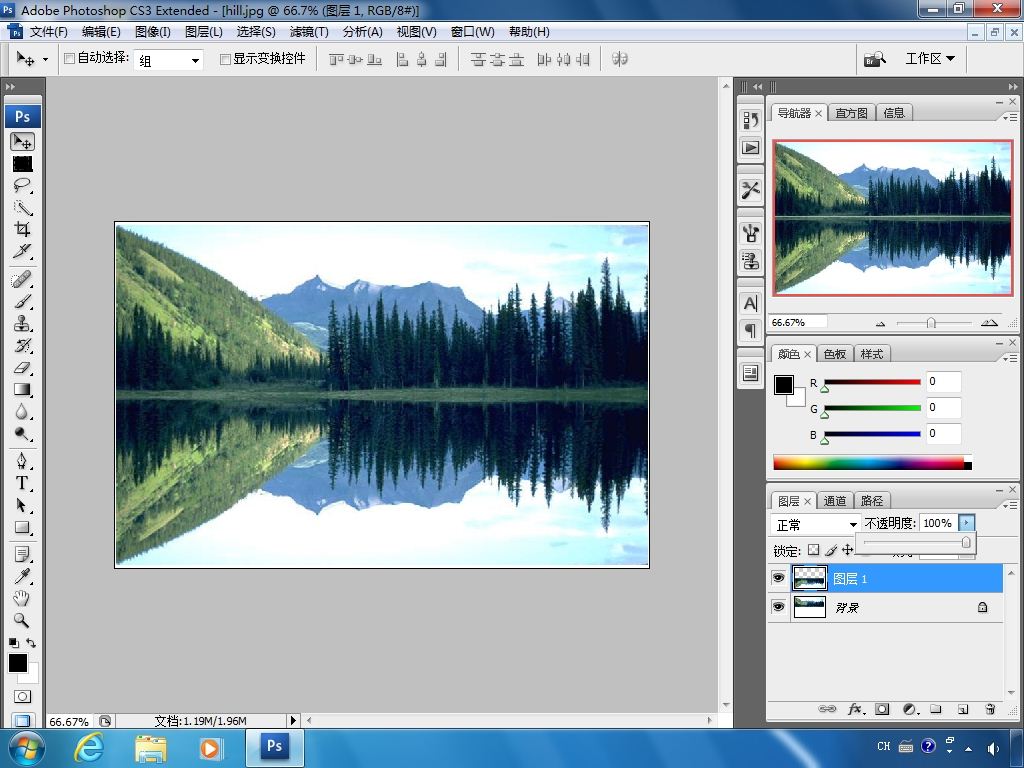The height and width of the screenshot is (768, 1024).
Task: Open the Go to Bridge icon
Action: (x=875, y=59)
